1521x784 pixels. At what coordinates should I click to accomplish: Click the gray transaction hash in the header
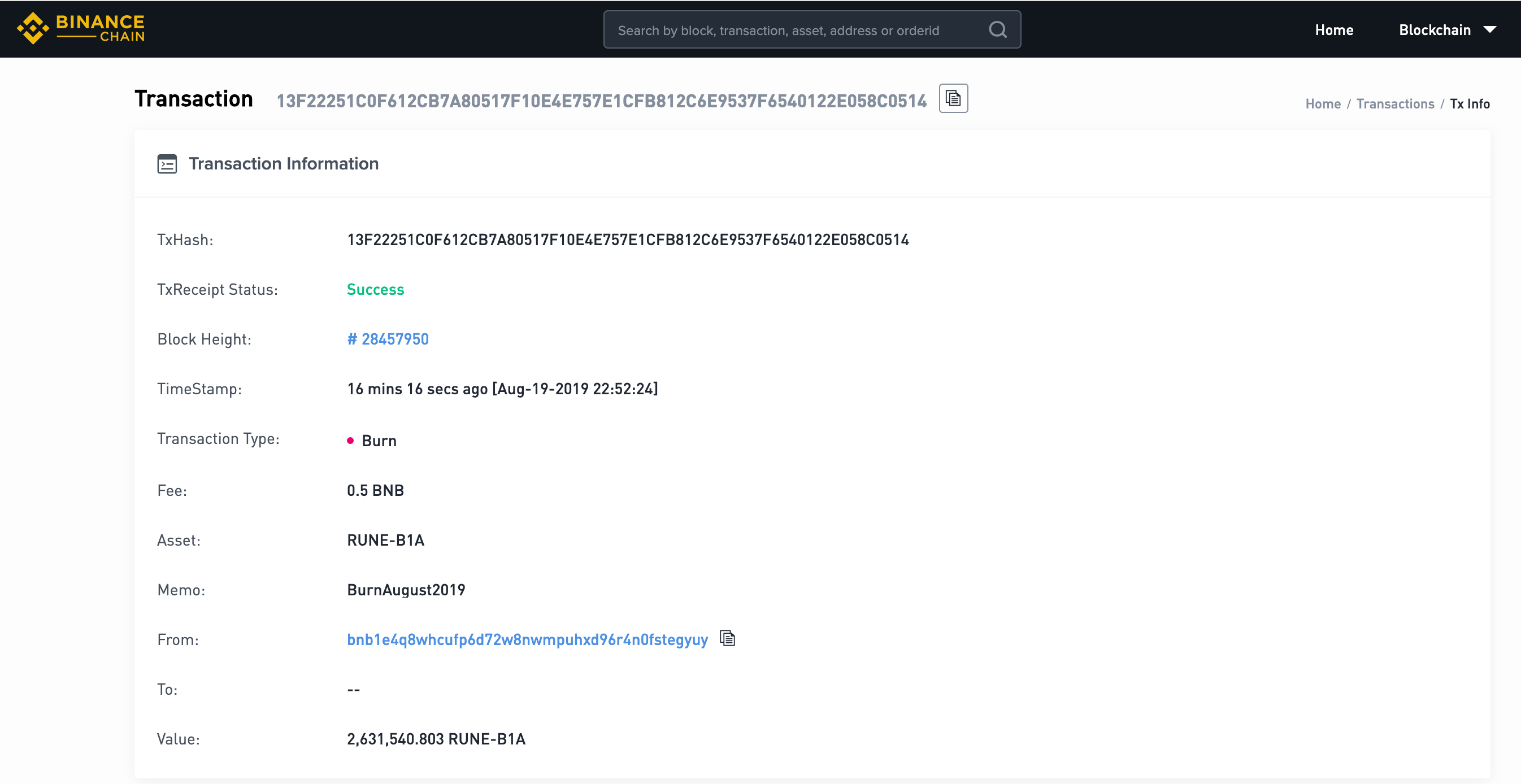601,101
